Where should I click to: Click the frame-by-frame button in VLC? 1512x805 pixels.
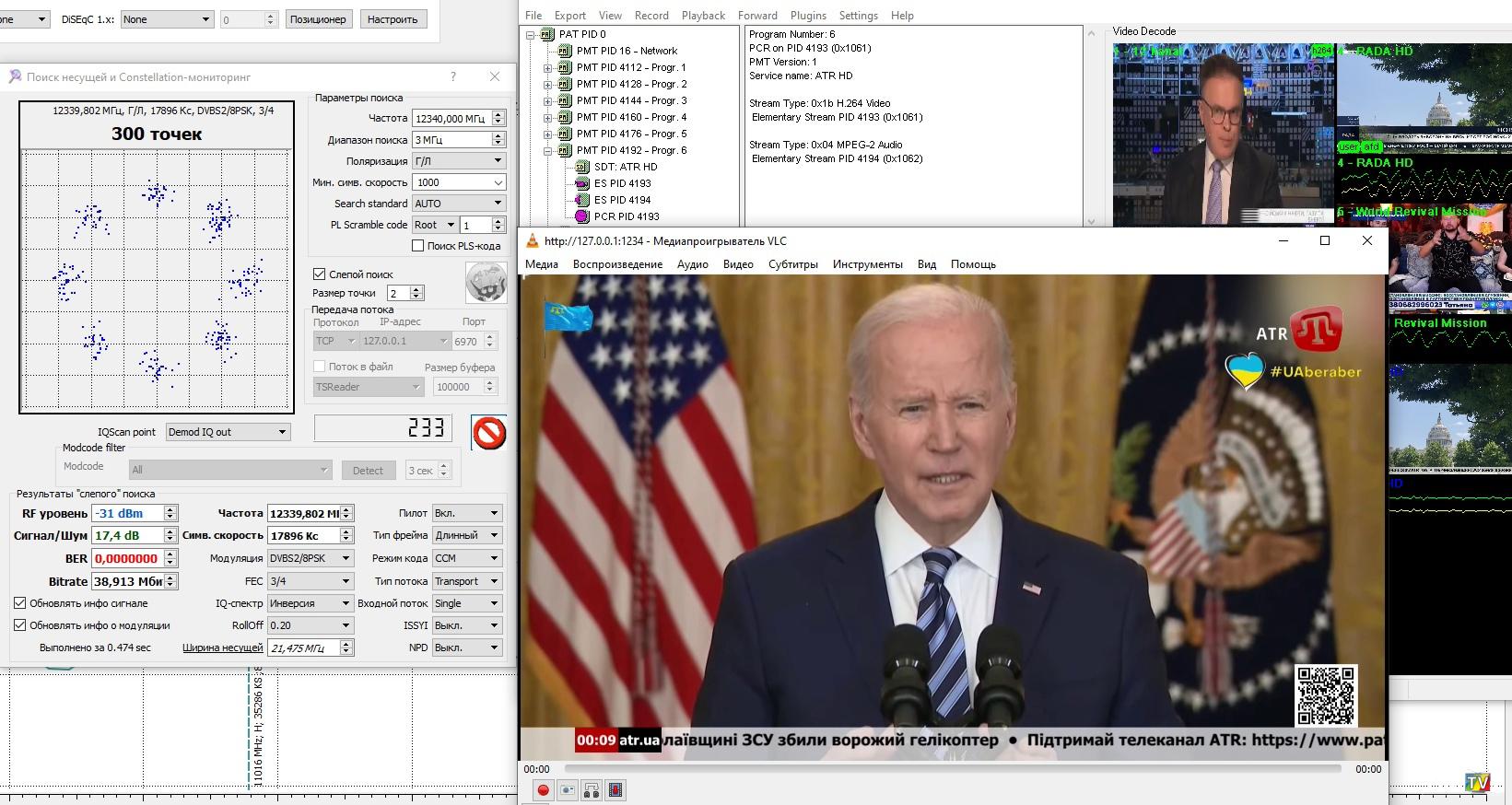pos(615,789)
